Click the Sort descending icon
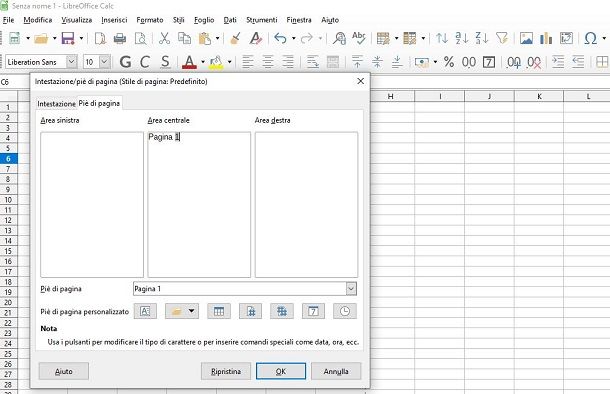This screenshot has width=610, height=394. (x=482, y=38)
